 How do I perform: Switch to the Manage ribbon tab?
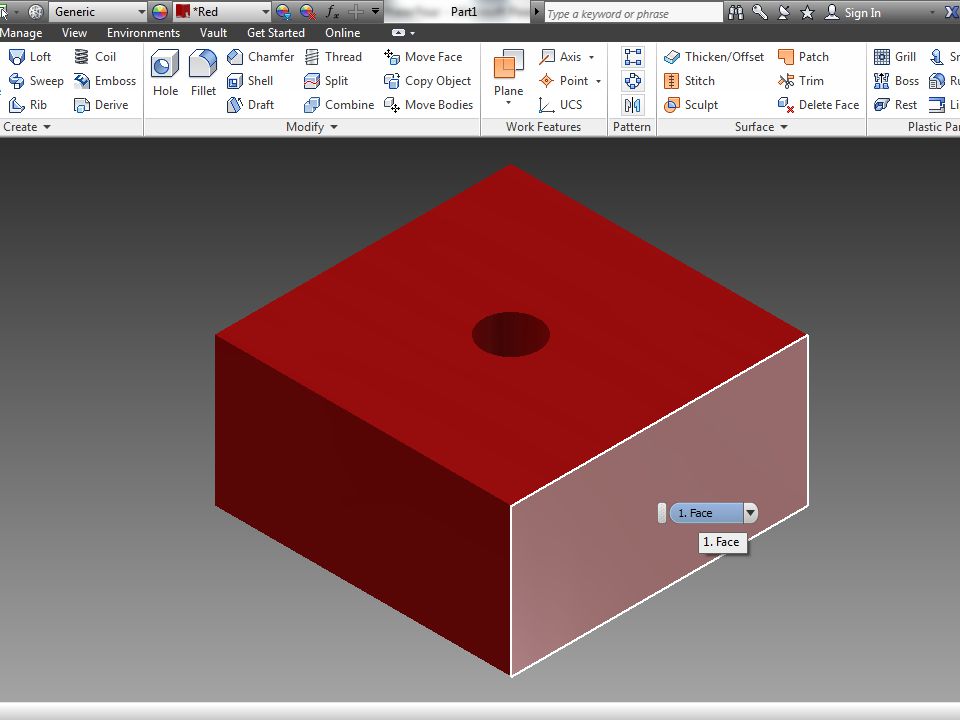click(21, 33)
